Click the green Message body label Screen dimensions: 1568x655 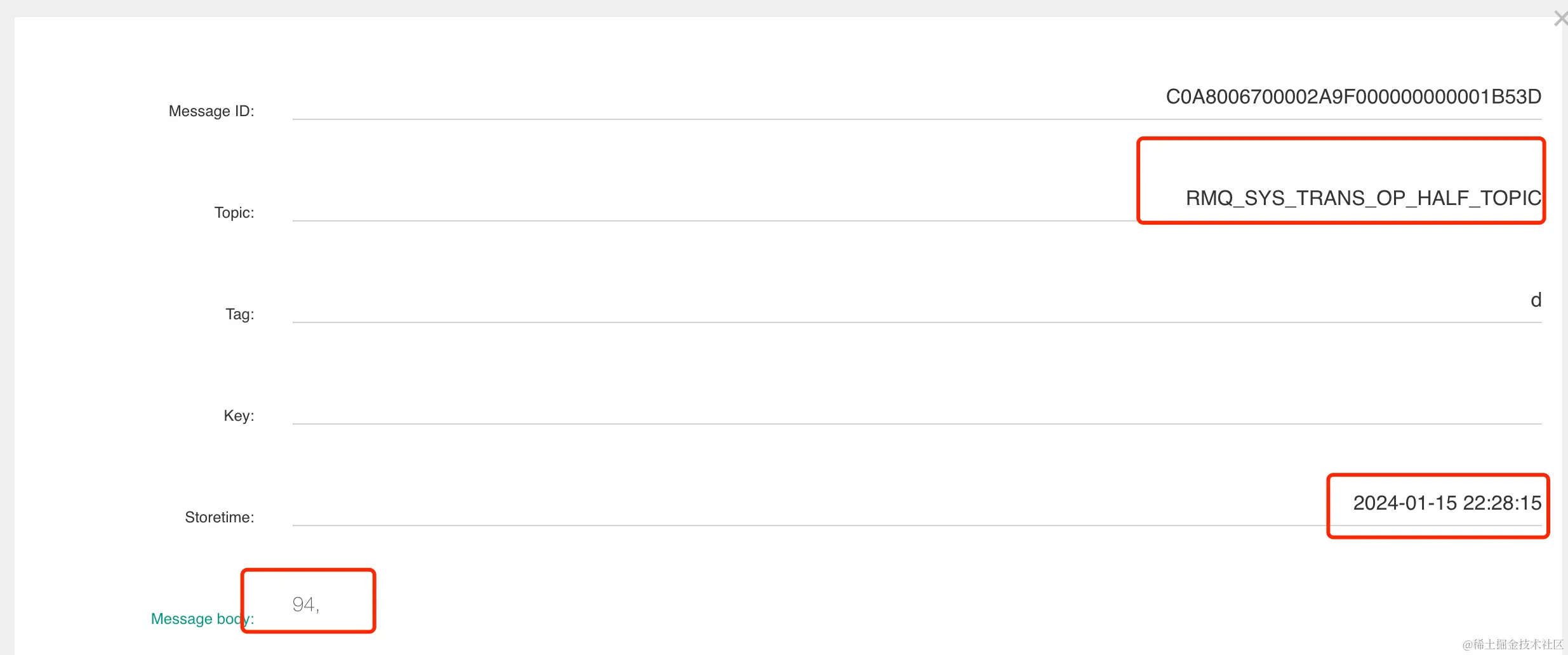click(x=197, y=619)
